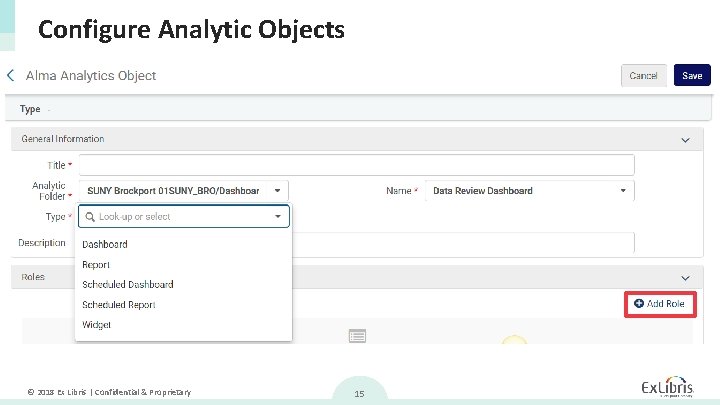Click the Cancel button
Image resolution: width=720 pixels, height=405 pixels.
click(643, 75)
